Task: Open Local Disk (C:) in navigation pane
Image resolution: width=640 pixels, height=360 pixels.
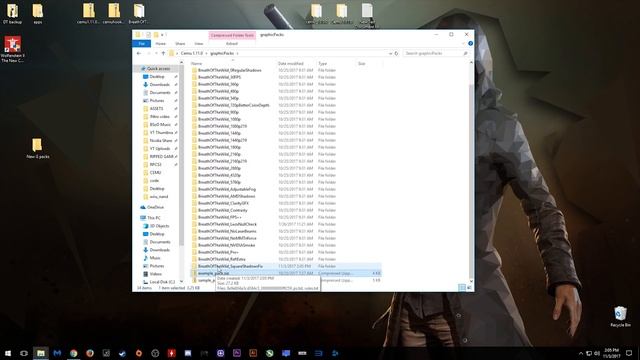Action: (x=162, y=282)
